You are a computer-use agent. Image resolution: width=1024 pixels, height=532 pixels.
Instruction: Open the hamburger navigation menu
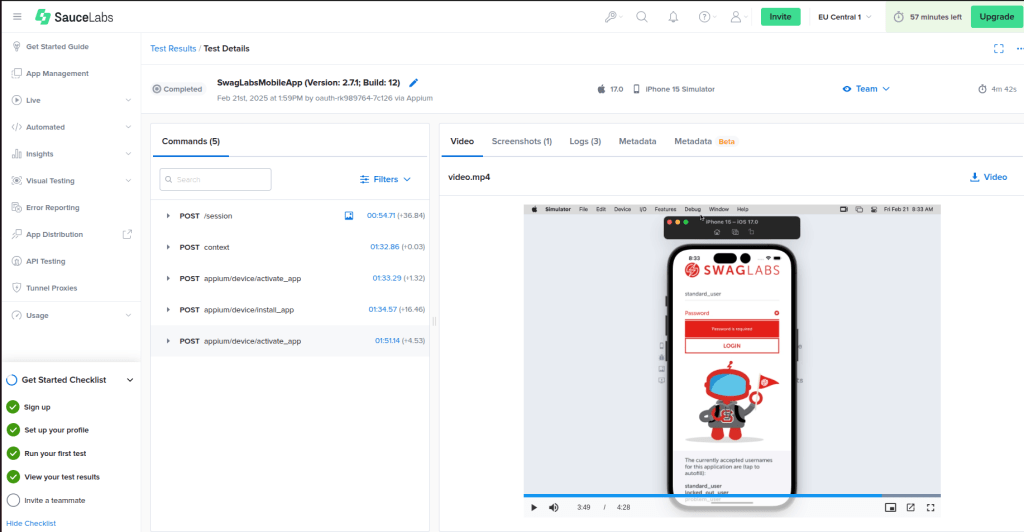(x=17, y=17)
